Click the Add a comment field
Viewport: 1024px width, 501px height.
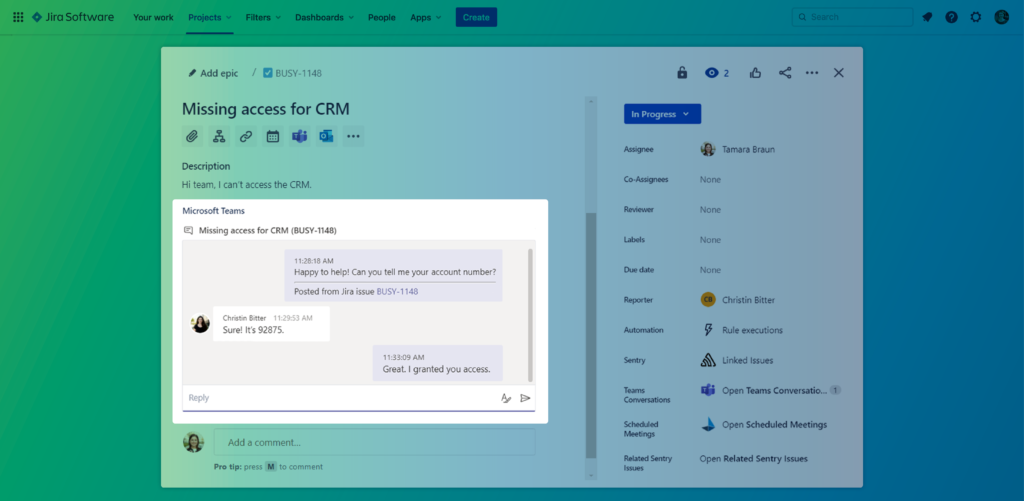pyautogui.click(x=374, y=442)
